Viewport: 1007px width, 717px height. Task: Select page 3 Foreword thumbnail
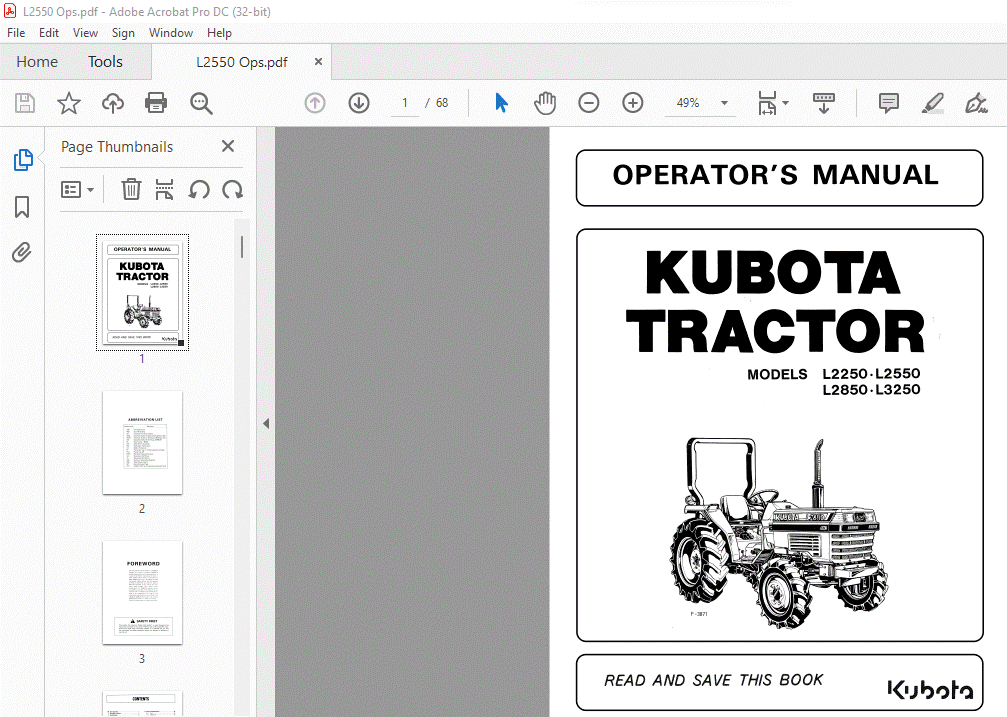click(143, 592)
